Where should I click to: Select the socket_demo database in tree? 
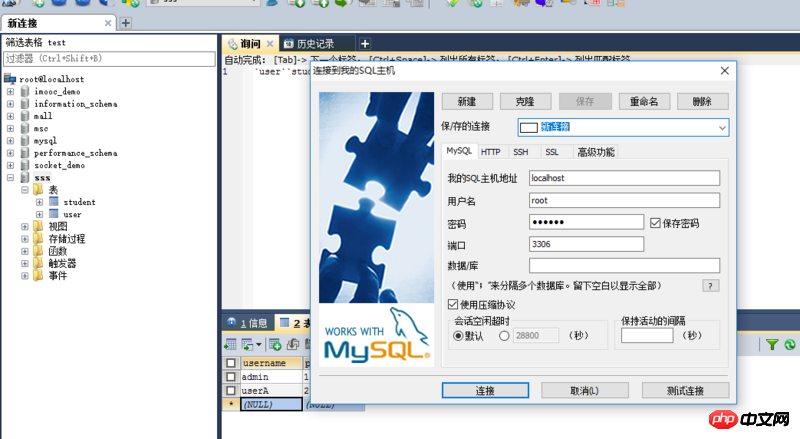click(x=59, y=165)
